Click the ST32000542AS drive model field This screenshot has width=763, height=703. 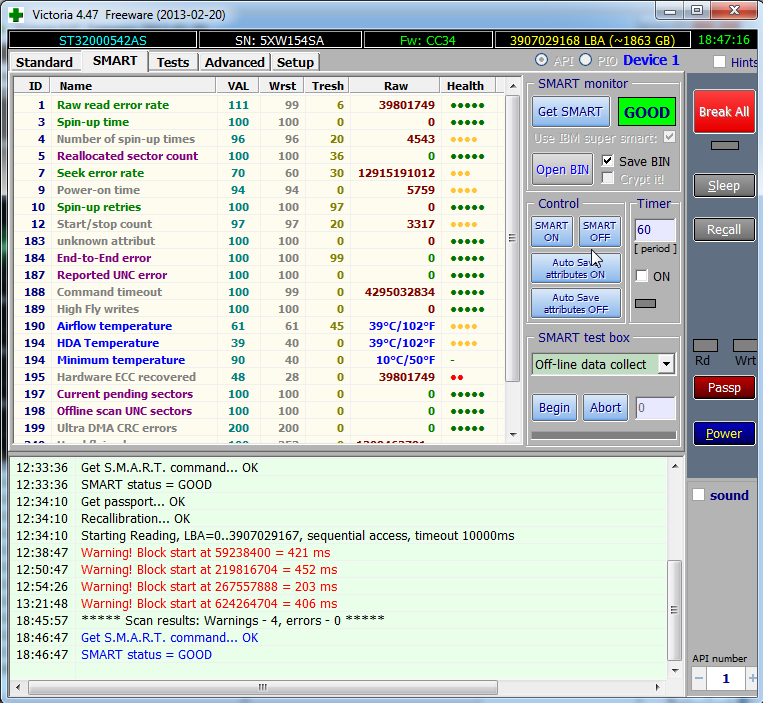click(103, 40)
